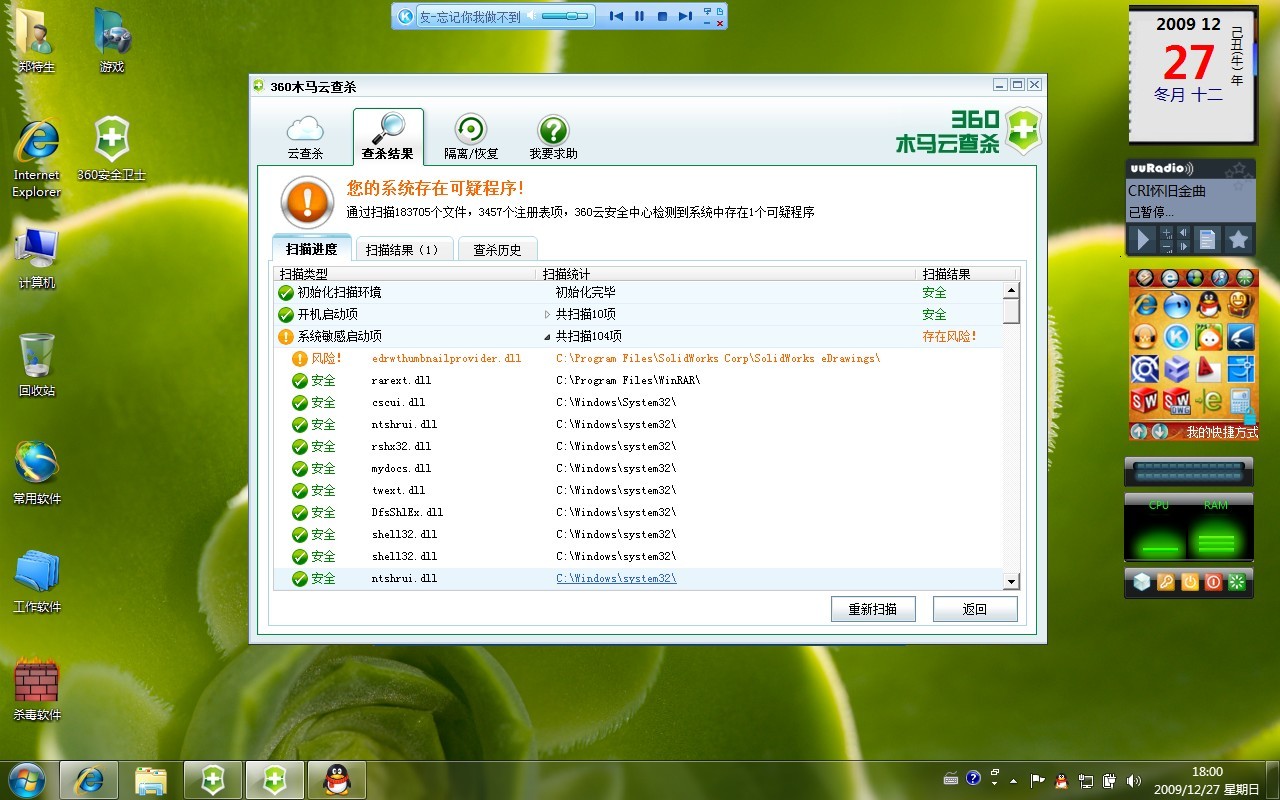Launch SolidWorks from the shortcut widget

(1144, 401)
